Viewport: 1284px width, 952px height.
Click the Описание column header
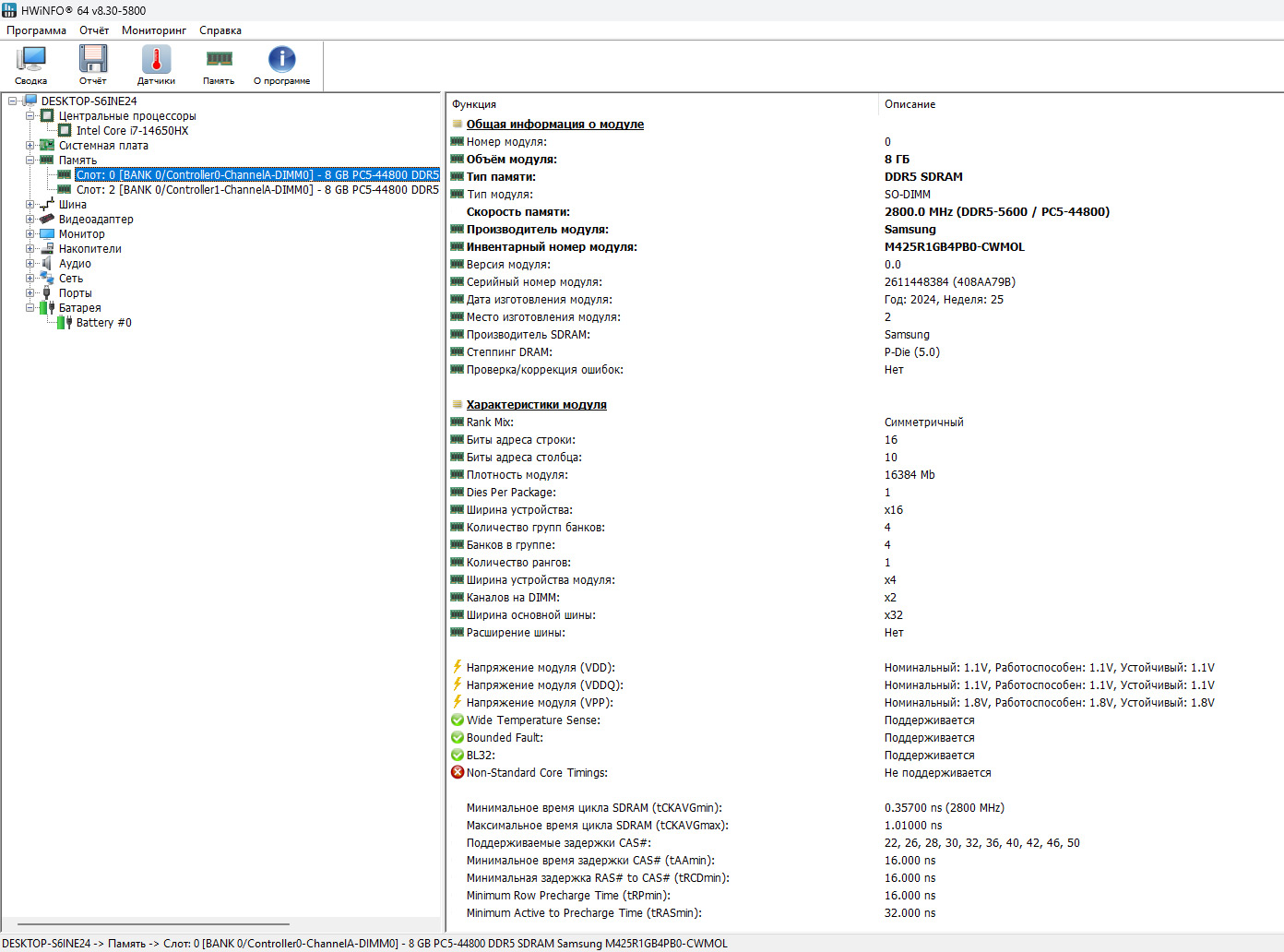click(909, 104)
